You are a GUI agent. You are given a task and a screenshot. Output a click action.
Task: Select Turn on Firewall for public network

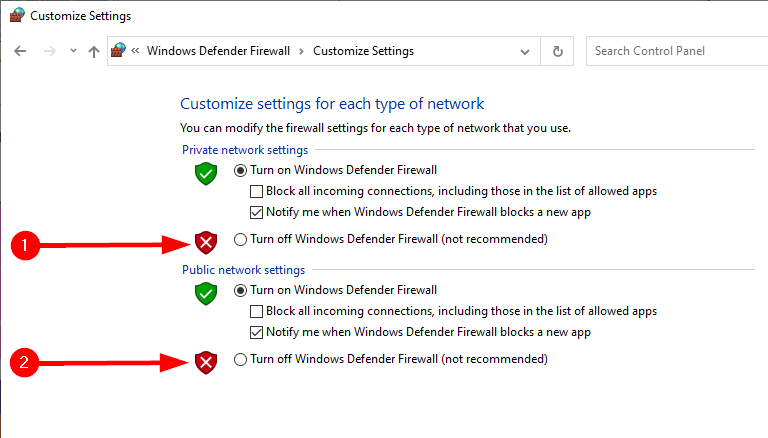240,291
